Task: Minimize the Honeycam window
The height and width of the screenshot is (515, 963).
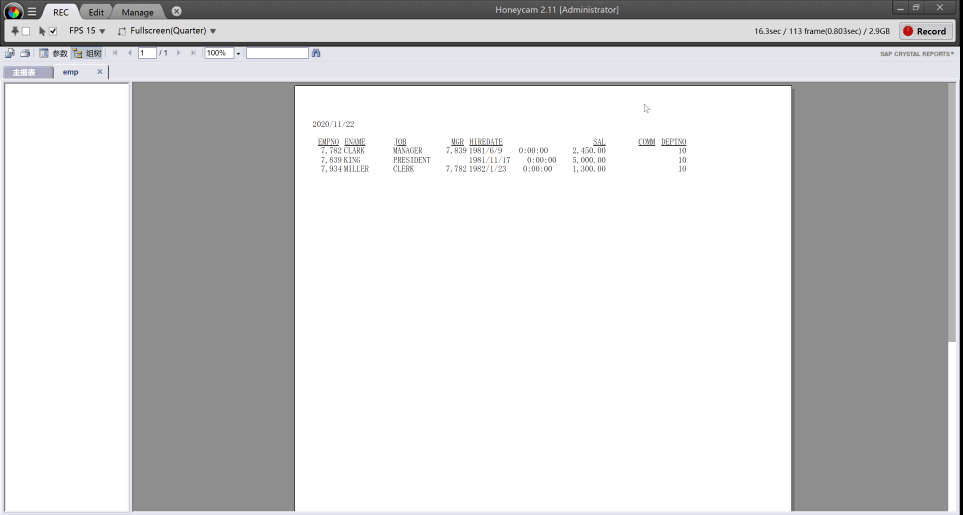Action: tap(901, 8)
